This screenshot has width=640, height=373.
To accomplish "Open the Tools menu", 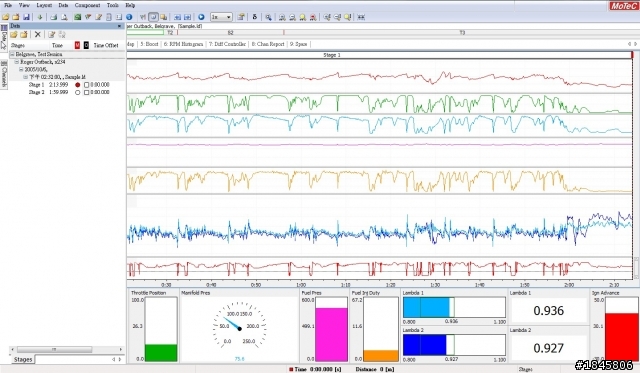I will pos(112,5).
